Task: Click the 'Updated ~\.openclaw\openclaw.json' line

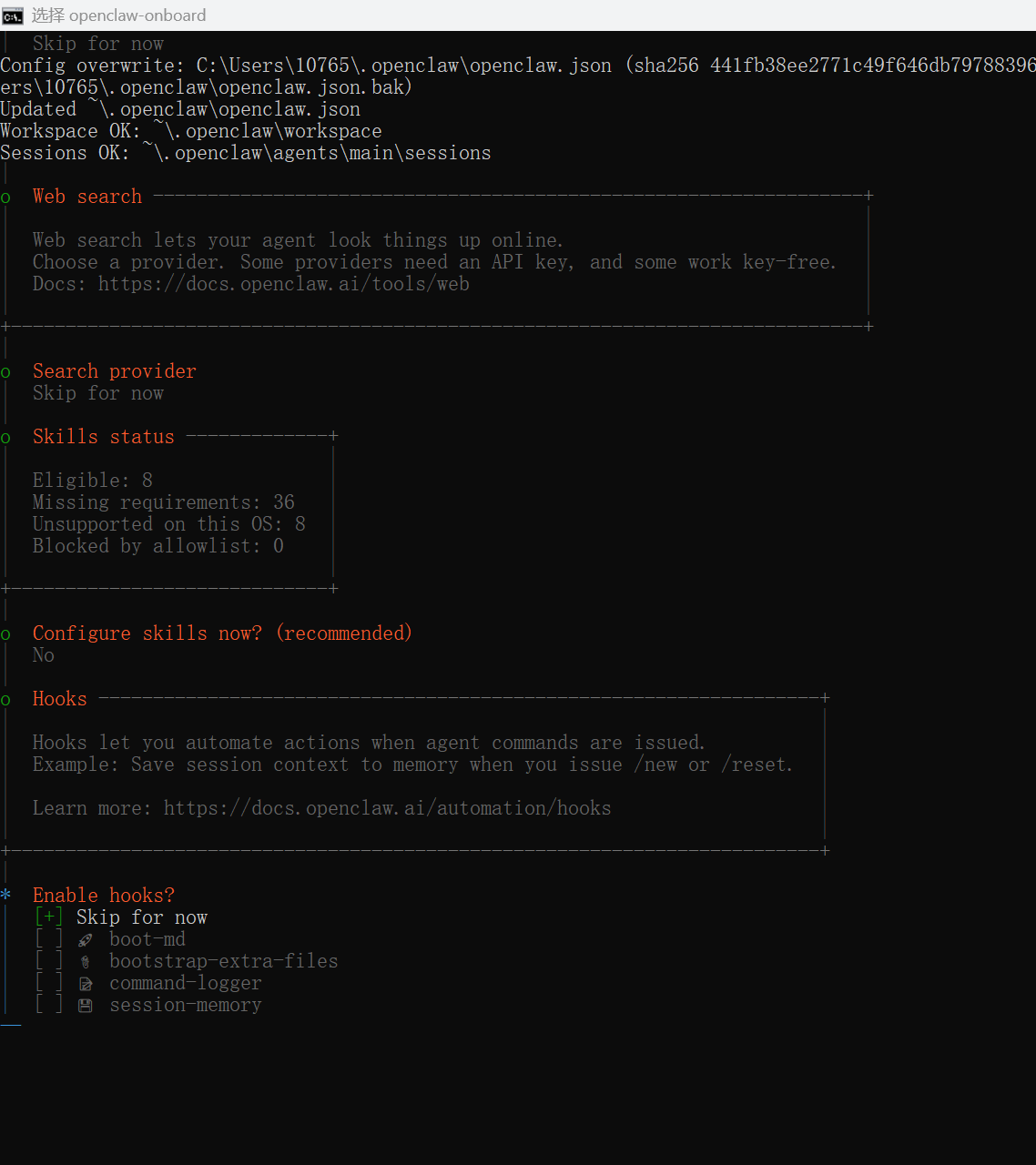Action: (180, 109)
